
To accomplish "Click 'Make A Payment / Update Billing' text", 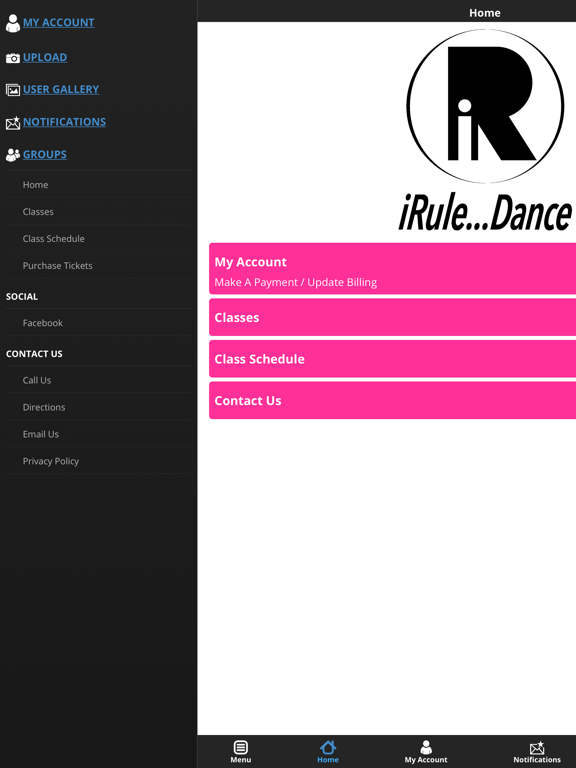I will tap(296, 282).
